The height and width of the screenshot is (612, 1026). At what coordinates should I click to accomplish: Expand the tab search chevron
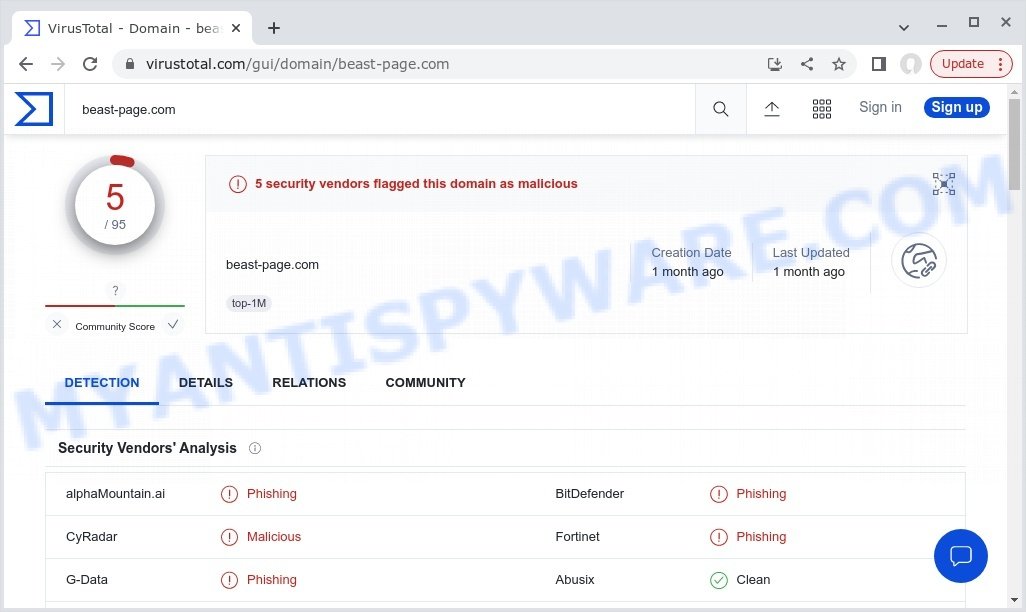point(904,27)
